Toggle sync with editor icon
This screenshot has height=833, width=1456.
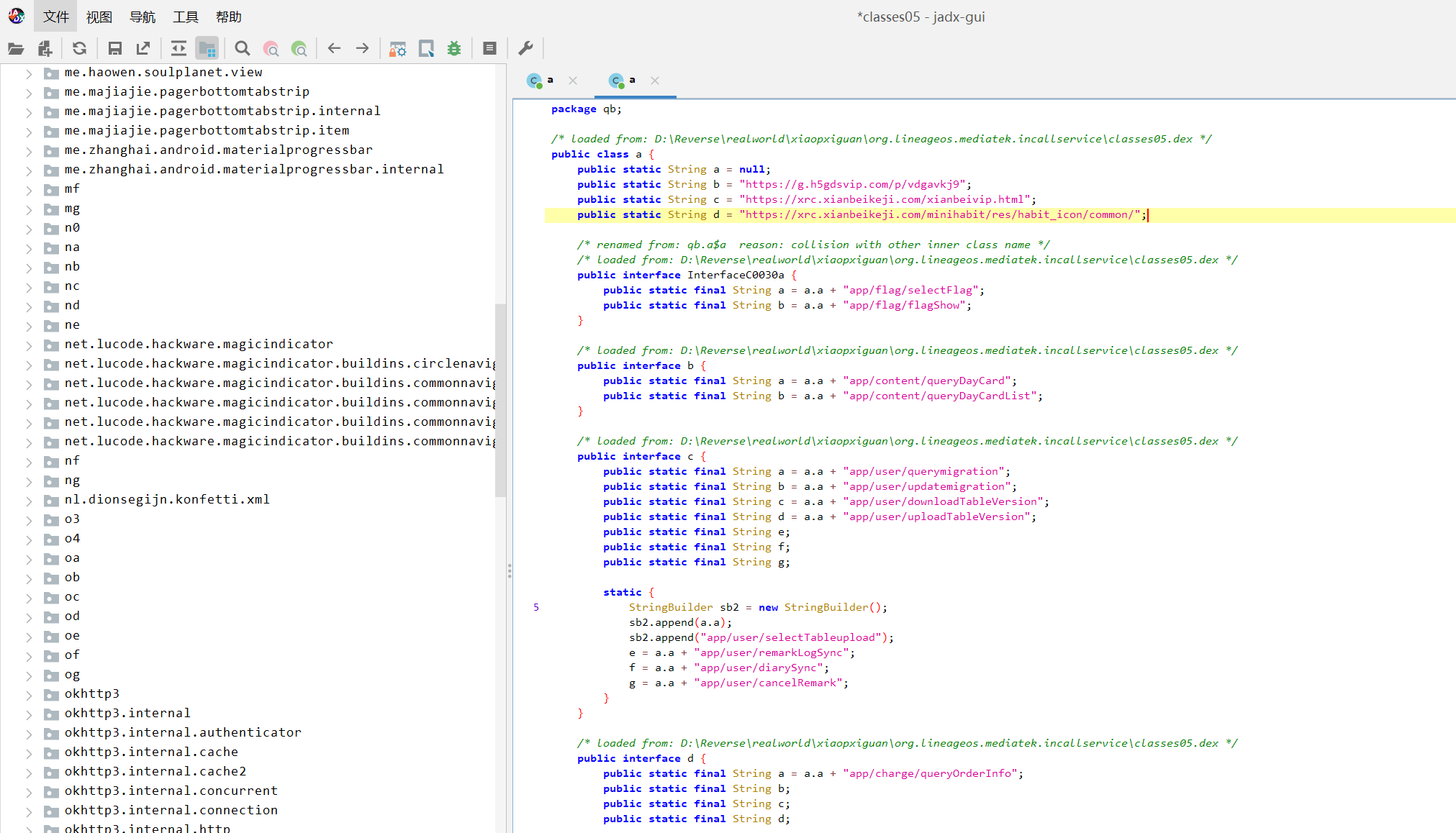(x=178, y=48)
